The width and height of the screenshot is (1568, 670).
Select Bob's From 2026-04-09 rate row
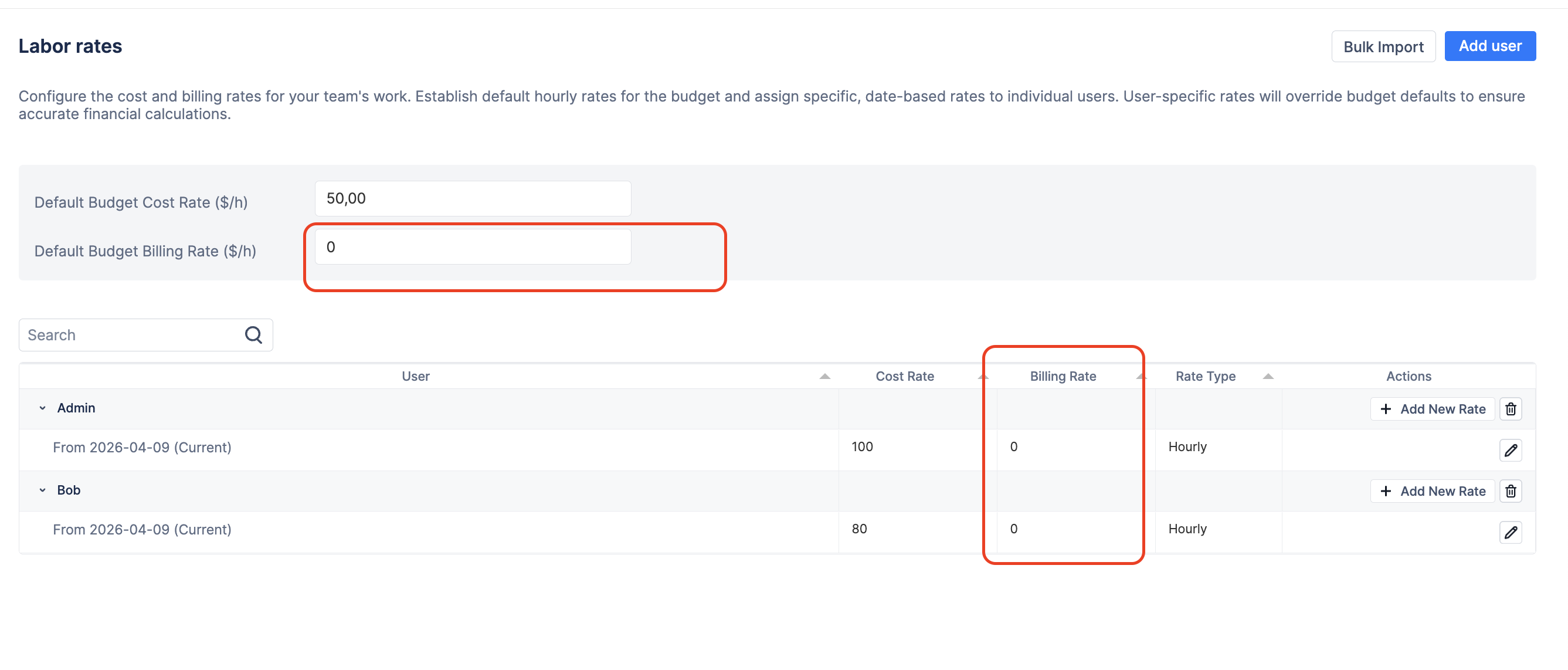pos(142,530)
